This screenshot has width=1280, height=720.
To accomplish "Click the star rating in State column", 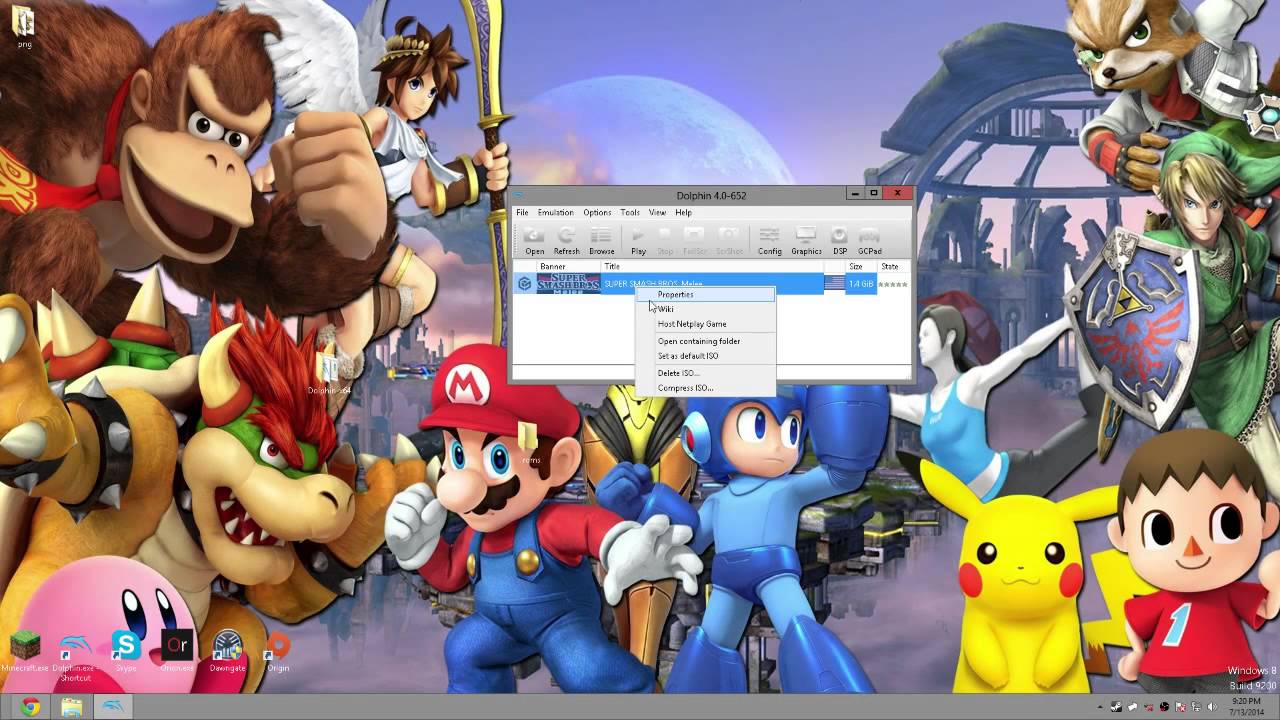I will coord(893,284).
